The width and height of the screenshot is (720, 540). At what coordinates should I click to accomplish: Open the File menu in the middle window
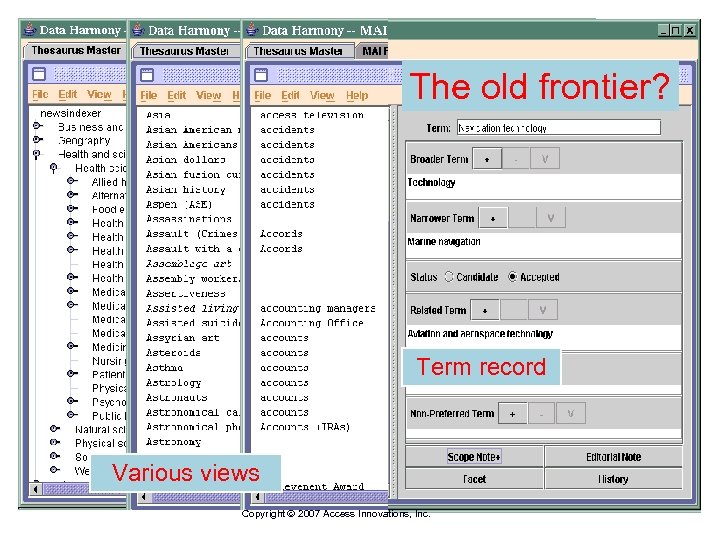149,95
